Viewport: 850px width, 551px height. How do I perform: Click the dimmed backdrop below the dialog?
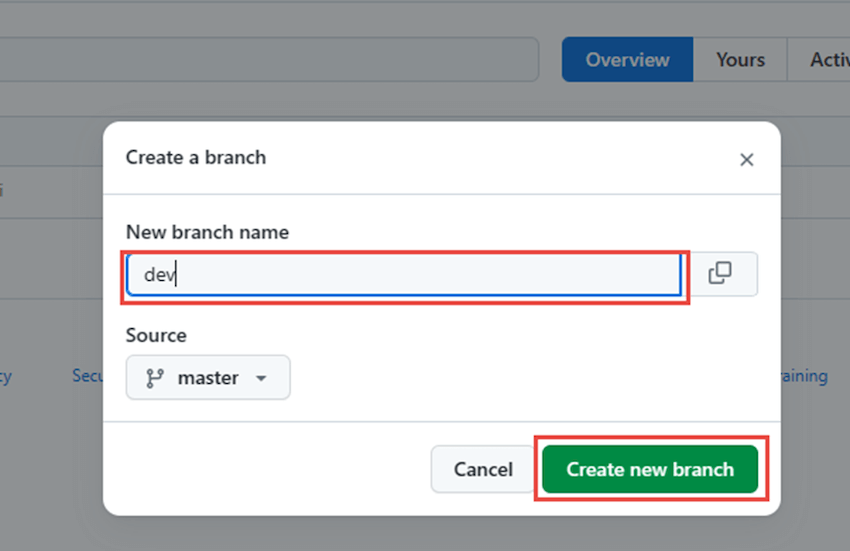[x=425, y=534]
